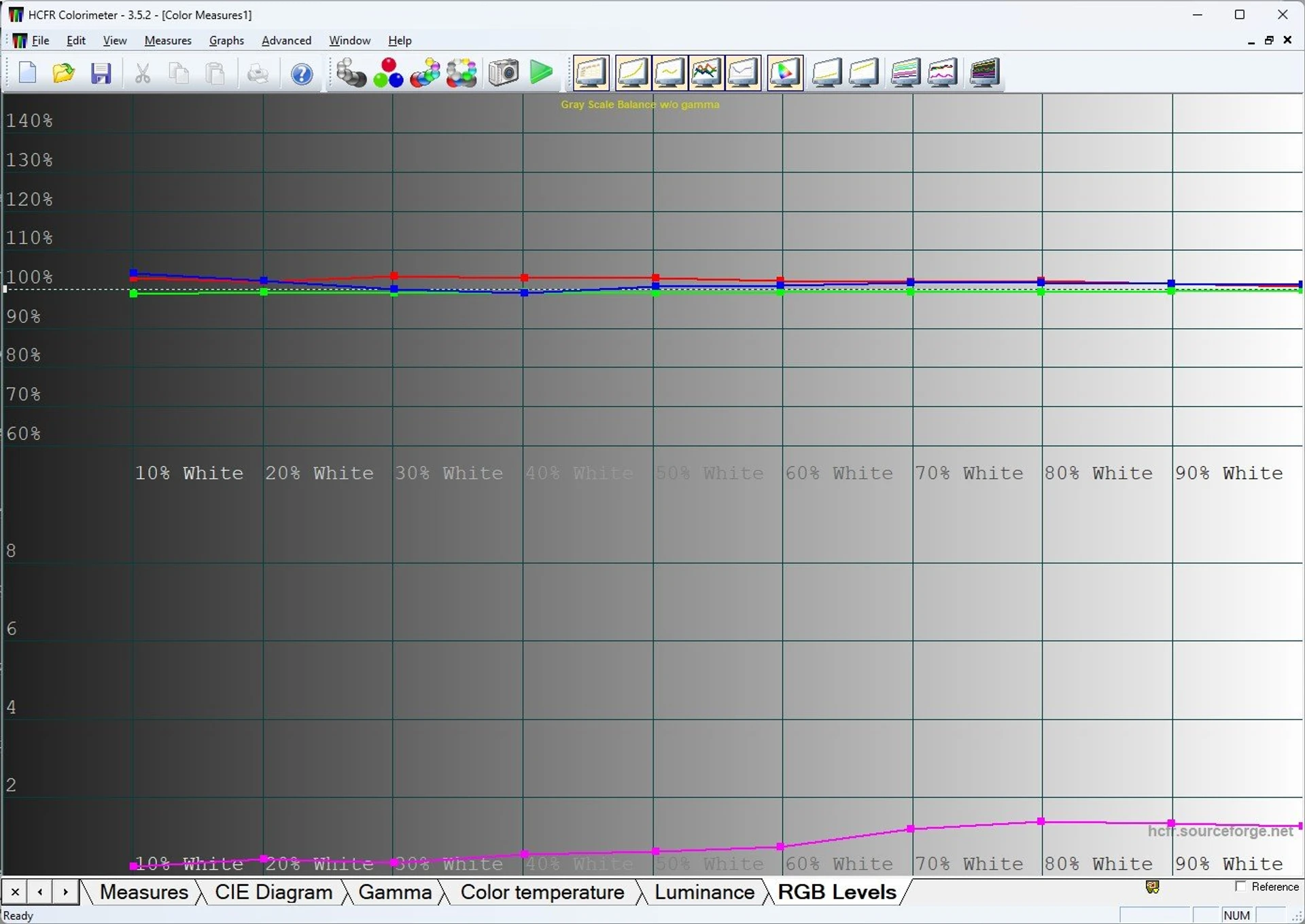Click the monitor icon with magenta wavy line

click(943, 73)
